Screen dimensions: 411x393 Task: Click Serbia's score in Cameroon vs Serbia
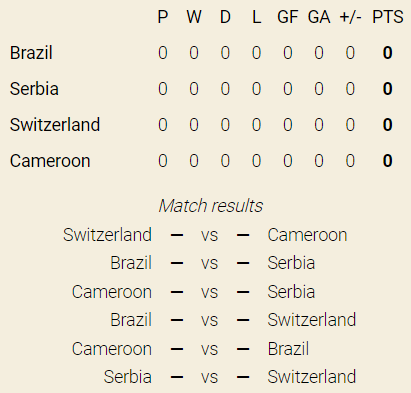coord(243,292)
